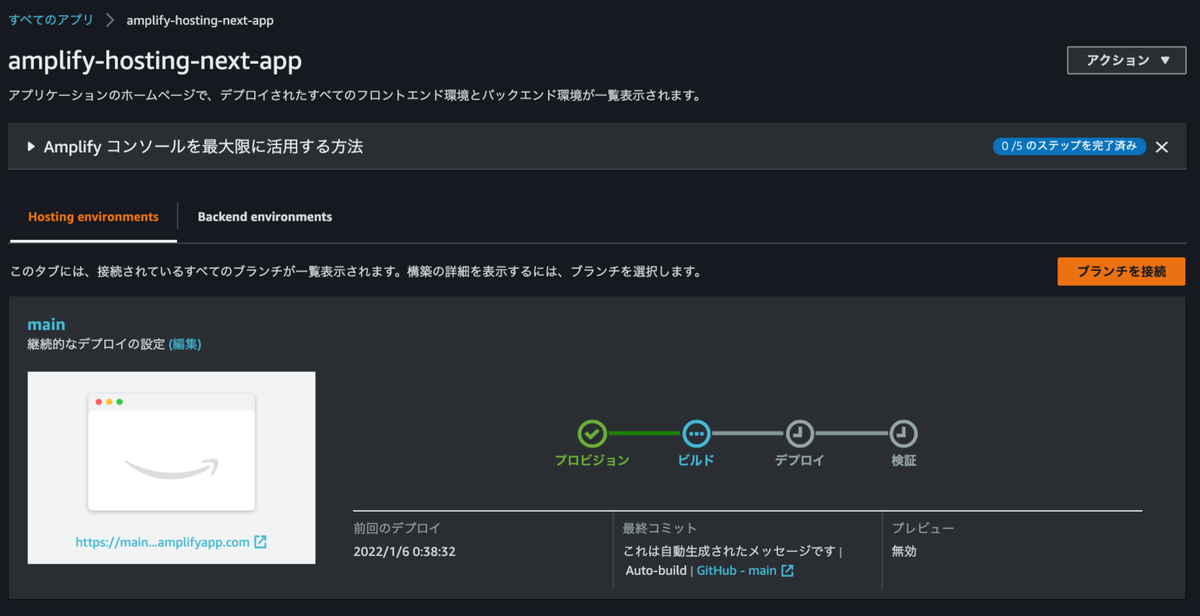Open the アクション dropdown menu
The width and height of the screenshot is (1200, 616).
[x=1127, y=60]
